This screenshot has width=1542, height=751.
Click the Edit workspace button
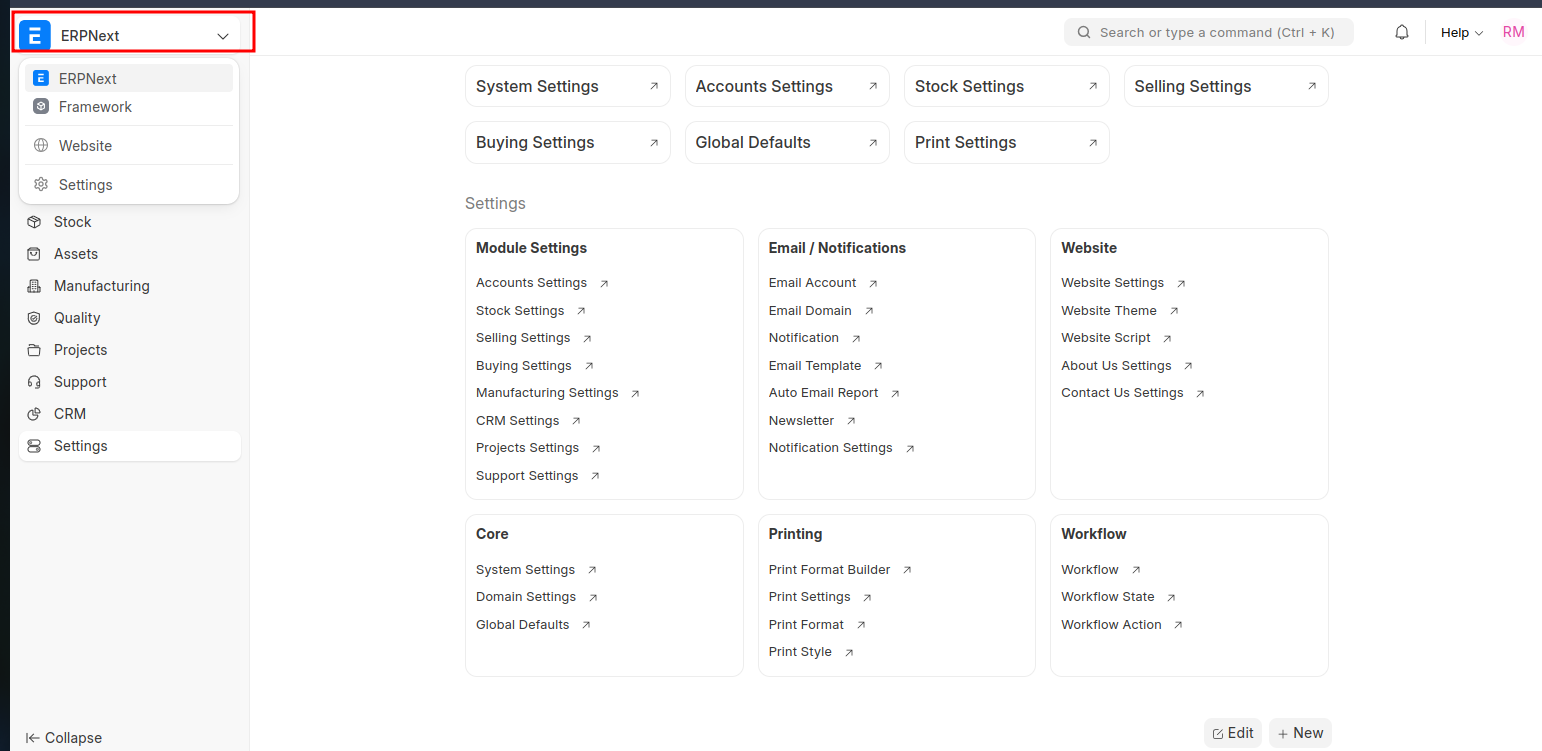click(1233, 733)
